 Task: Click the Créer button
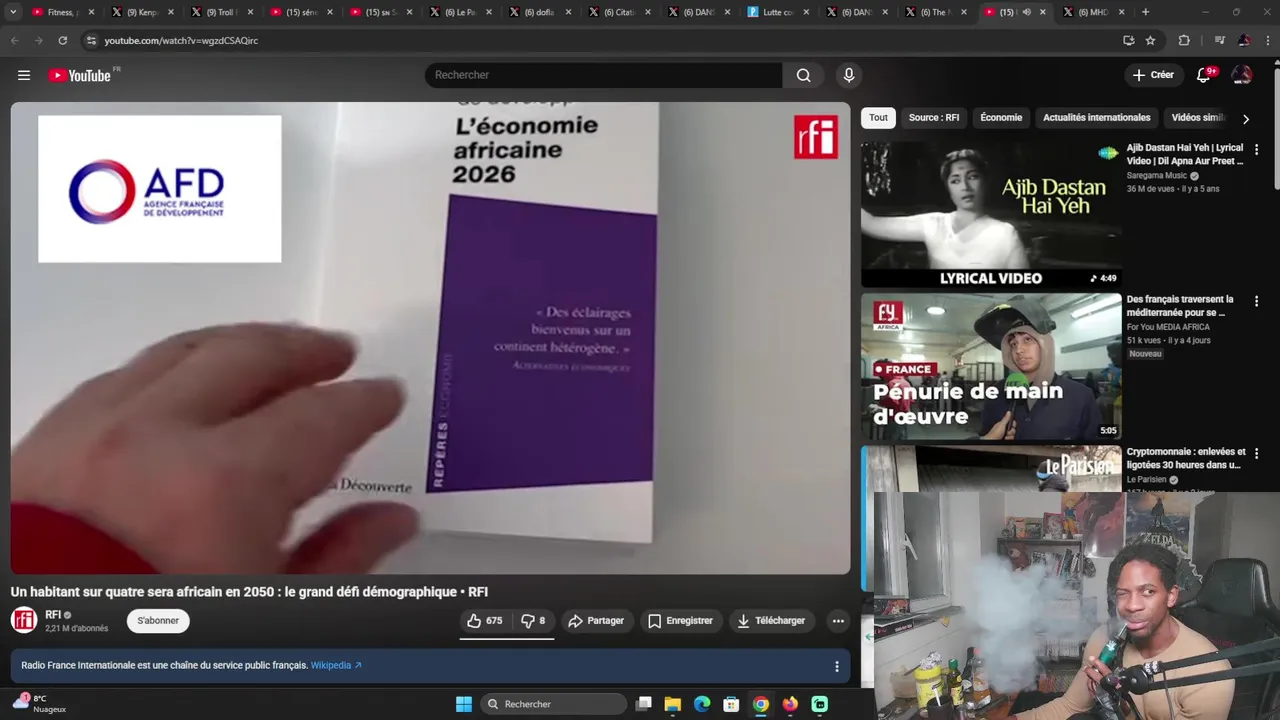click(x=1153, y=75)
